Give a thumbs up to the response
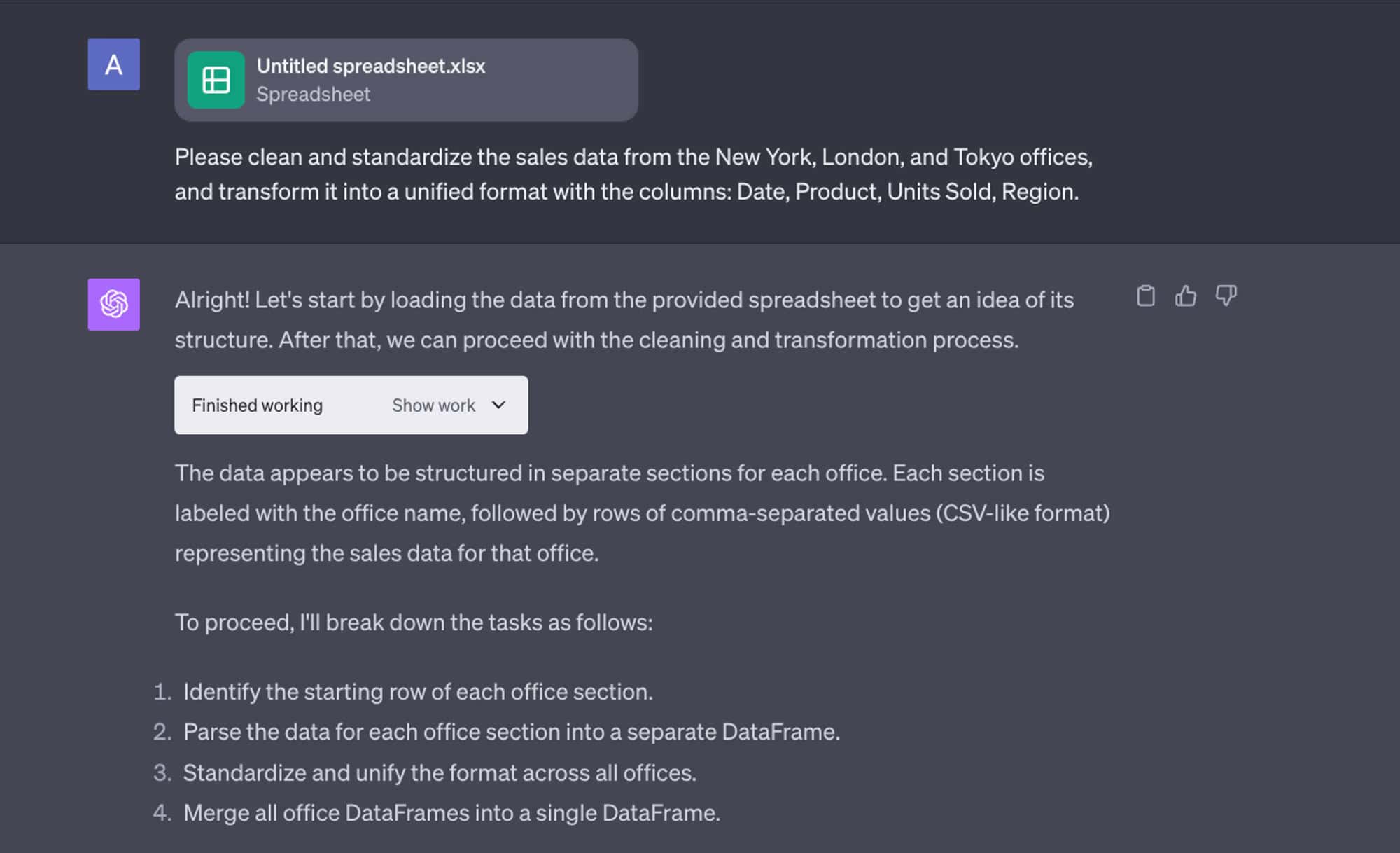 pyautogui.click(x=1185, y=296)
